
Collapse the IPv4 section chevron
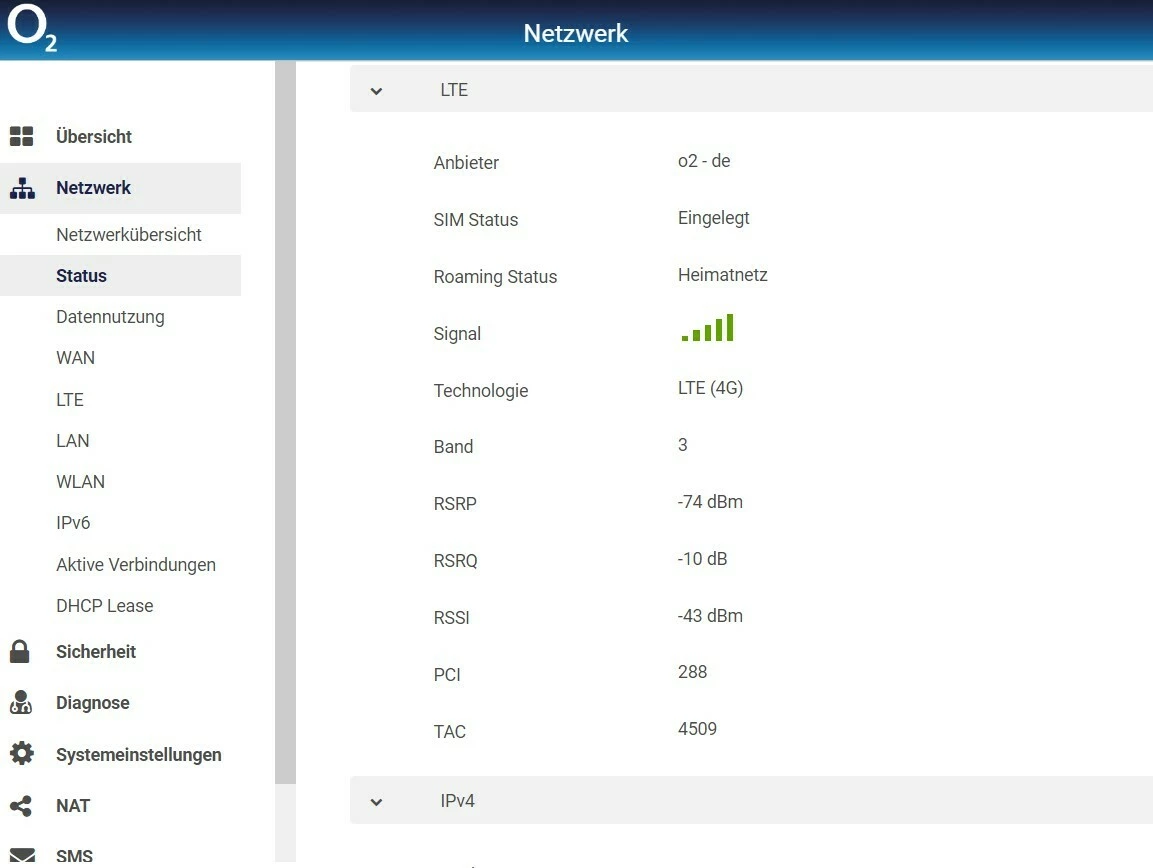pos(376,802)
